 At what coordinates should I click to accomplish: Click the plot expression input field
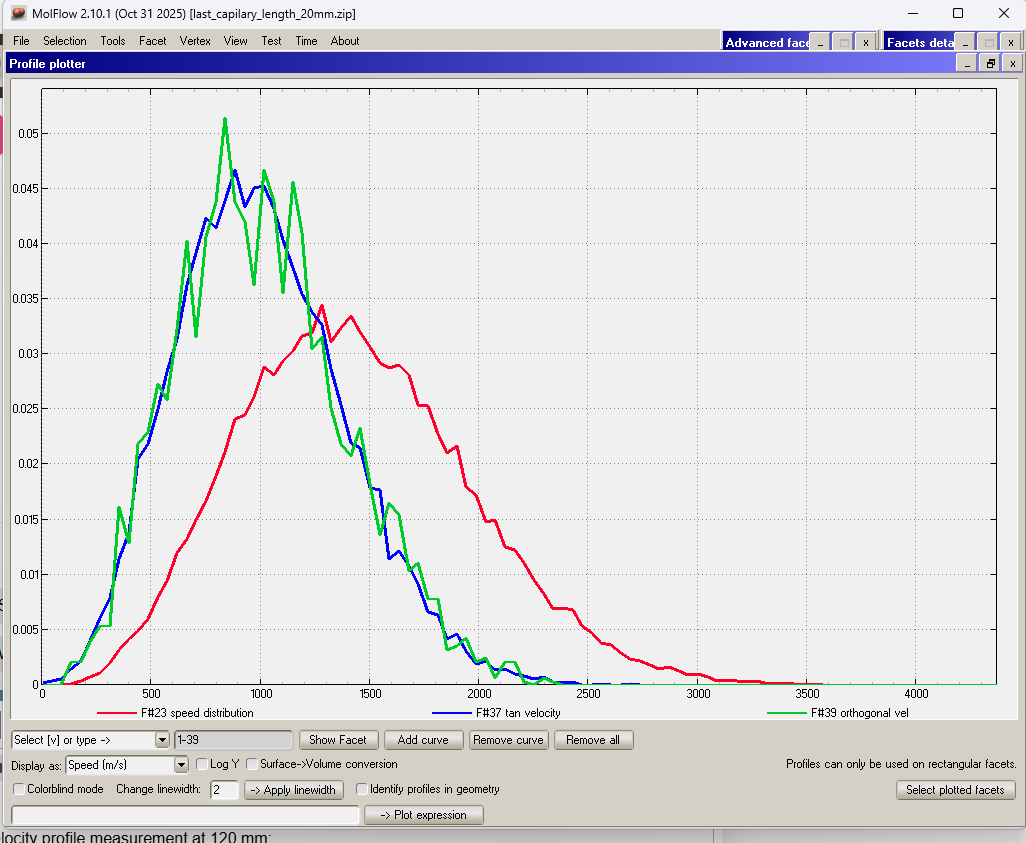(x=184, y=816)
